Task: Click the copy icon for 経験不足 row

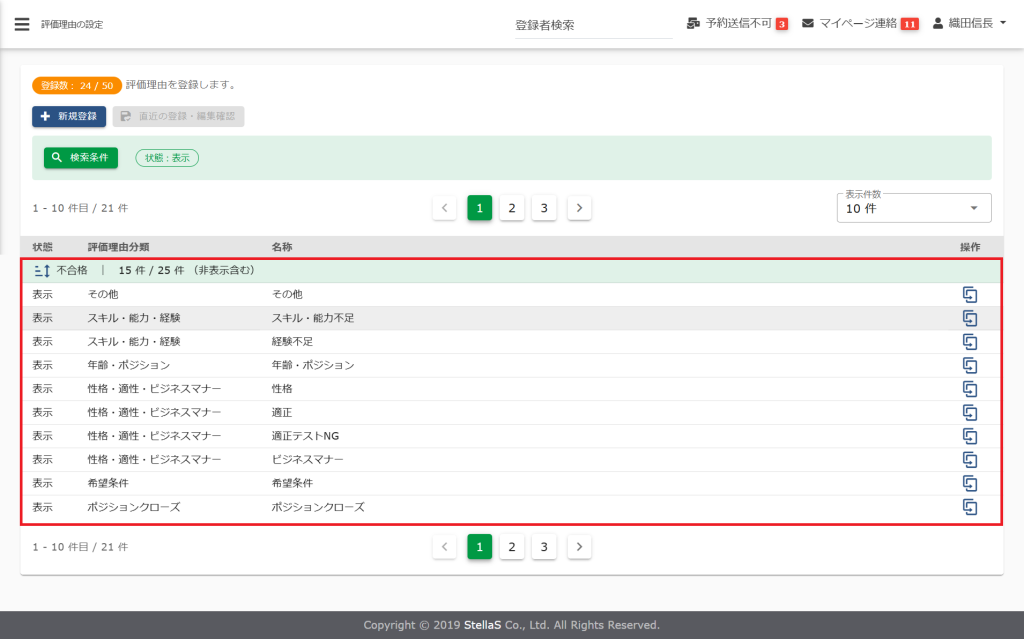Action: click(969, 341)
